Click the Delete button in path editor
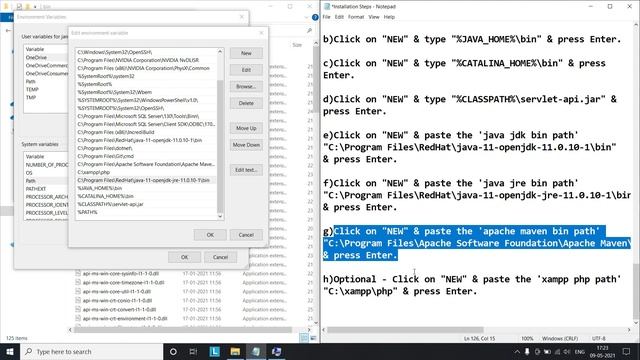The image size is (640, 360). [246, 103]
